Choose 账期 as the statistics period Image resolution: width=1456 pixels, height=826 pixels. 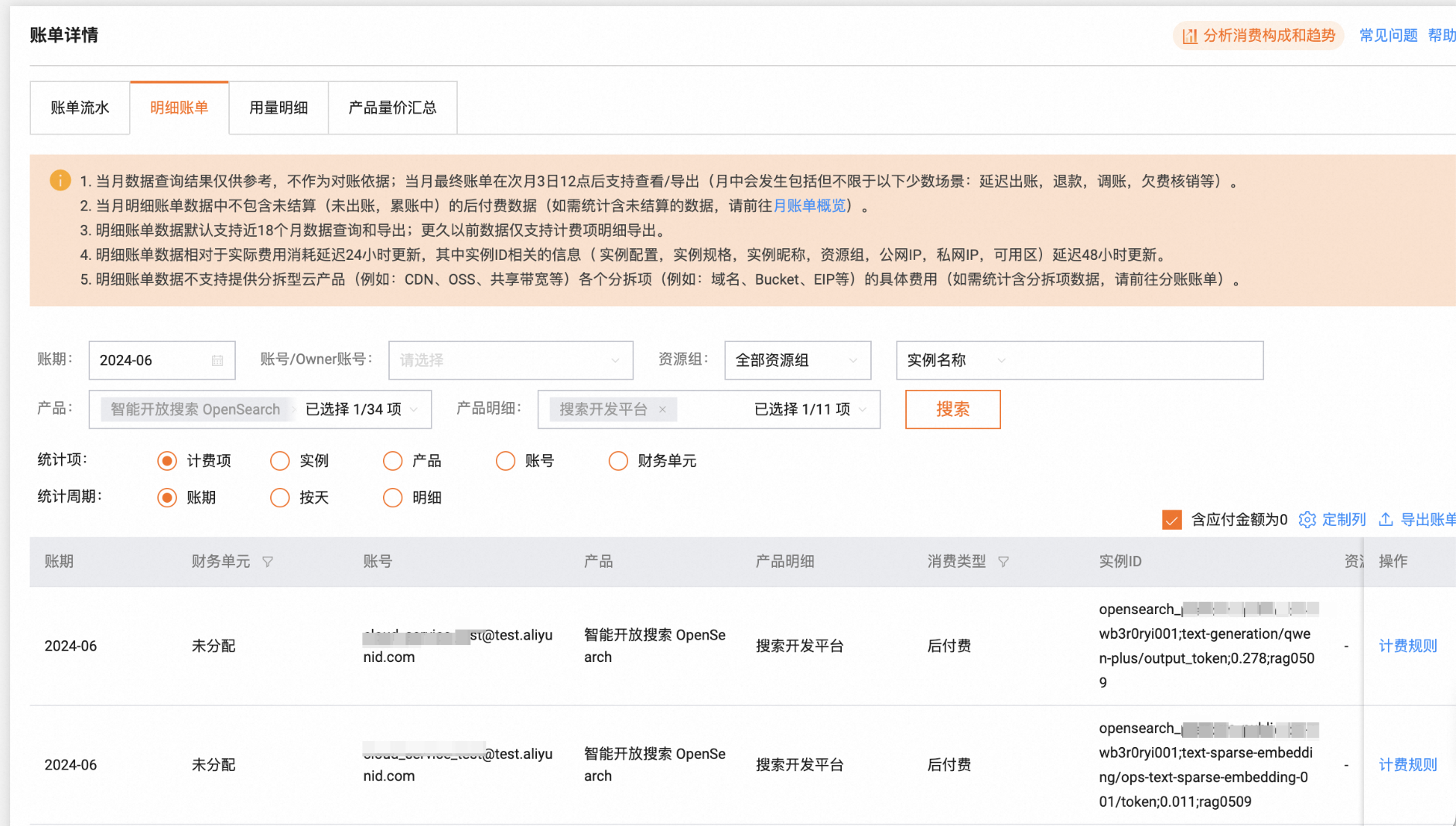167,497
